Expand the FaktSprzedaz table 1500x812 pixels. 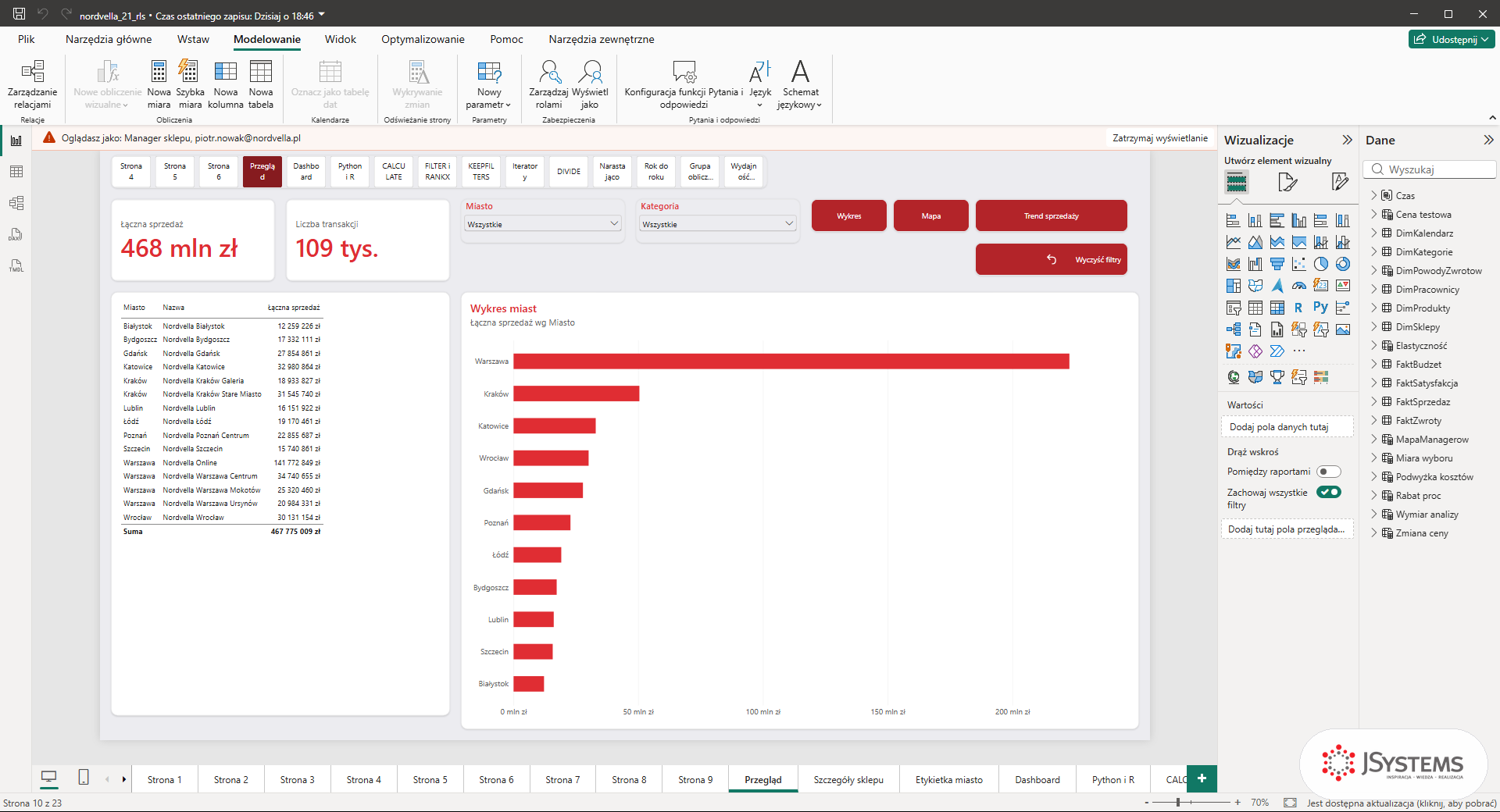1374,401
